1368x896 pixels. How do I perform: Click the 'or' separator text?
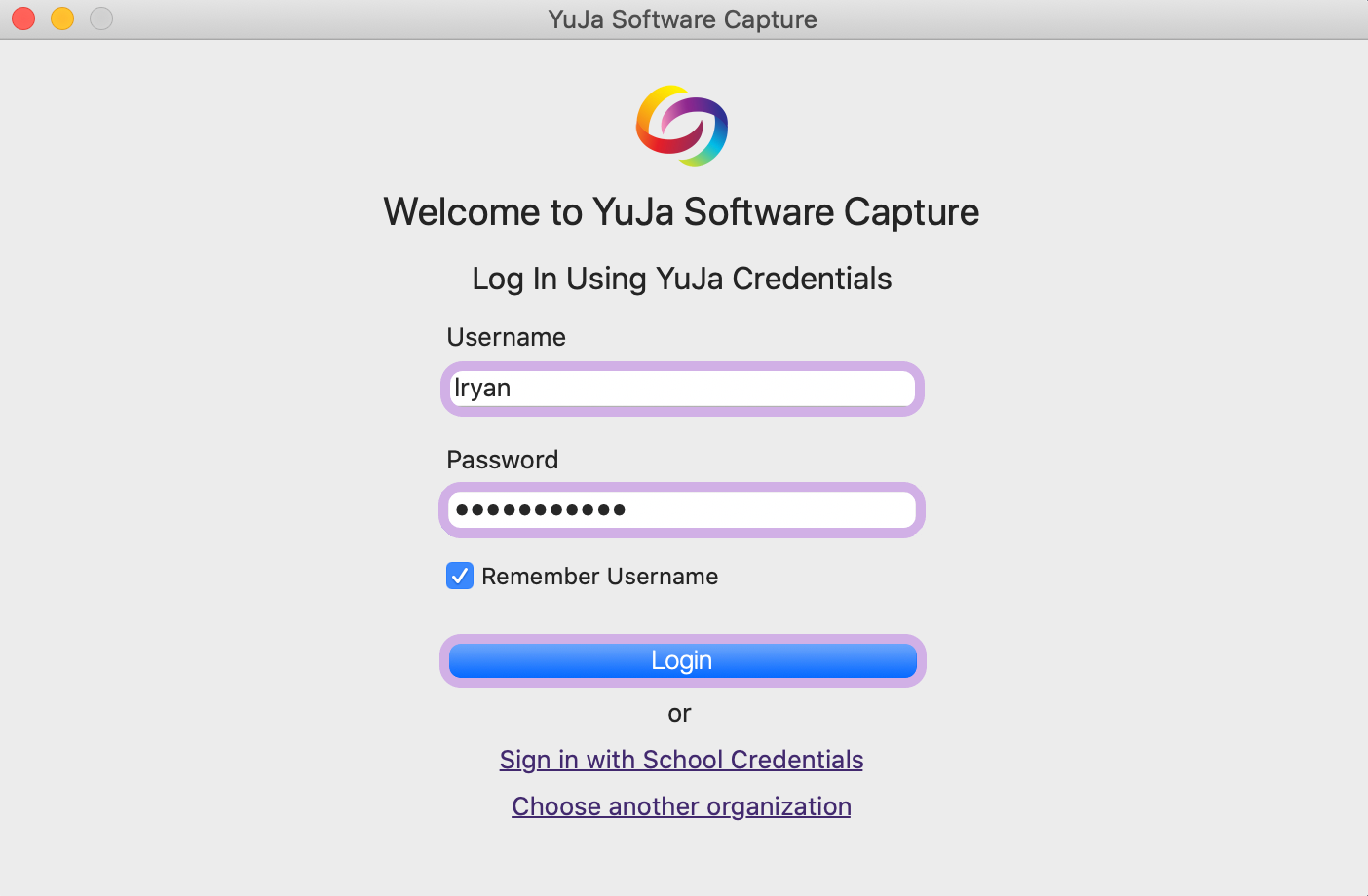point(679,714)
